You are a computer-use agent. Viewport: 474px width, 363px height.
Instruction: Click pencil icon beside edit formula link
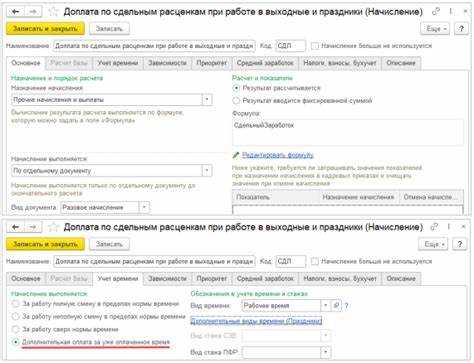pyautogui.click(x=236, y=155)
